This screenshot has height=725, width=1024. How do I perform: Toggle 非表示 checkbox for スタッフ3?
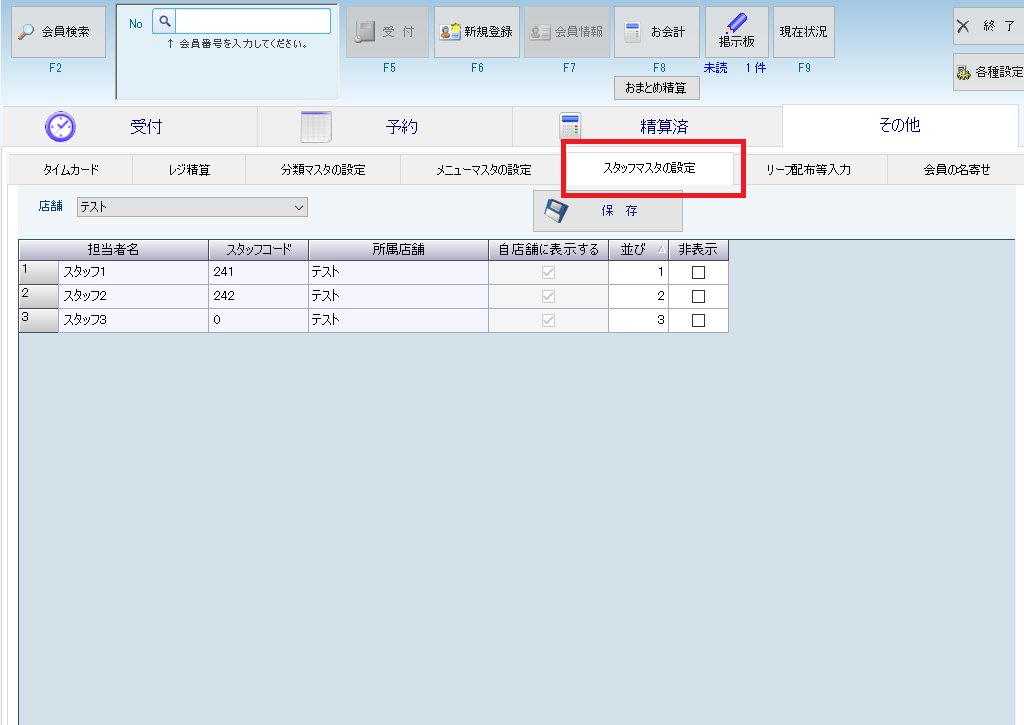coord(698,320)
